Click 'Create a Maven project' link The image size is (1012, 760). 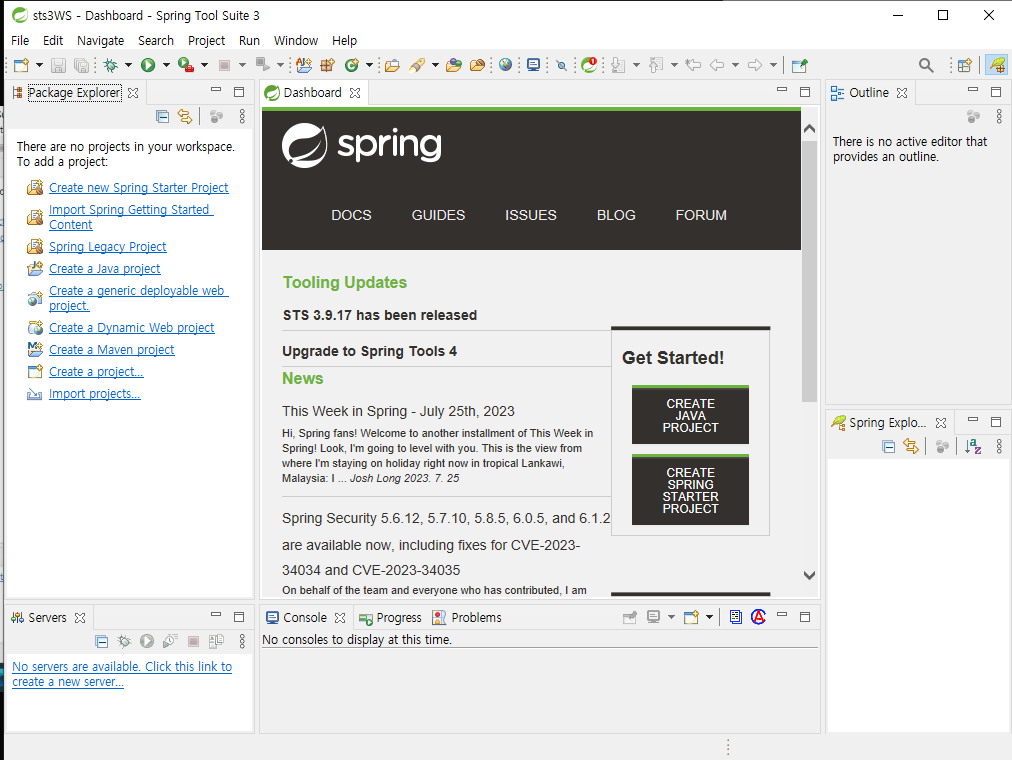click(x=112, y=350)
